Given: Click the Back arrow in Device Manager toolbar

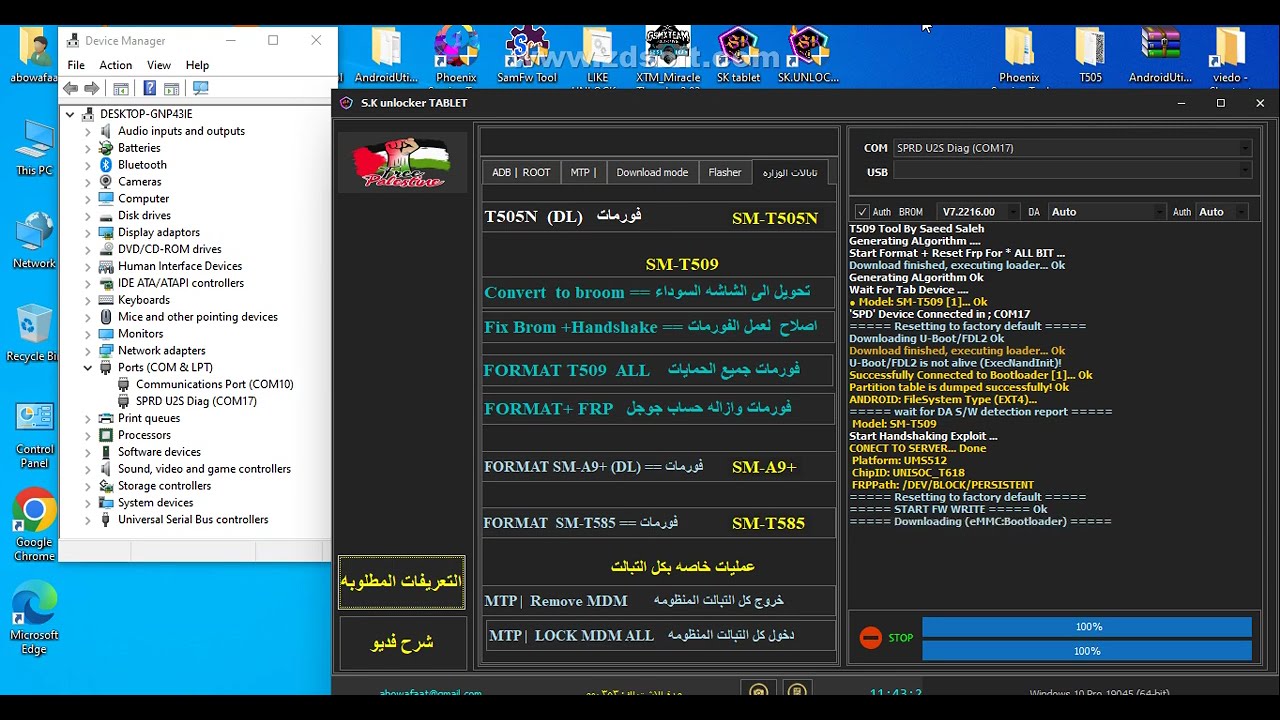Looking at the screenshot, I should [x=71, y=88].
